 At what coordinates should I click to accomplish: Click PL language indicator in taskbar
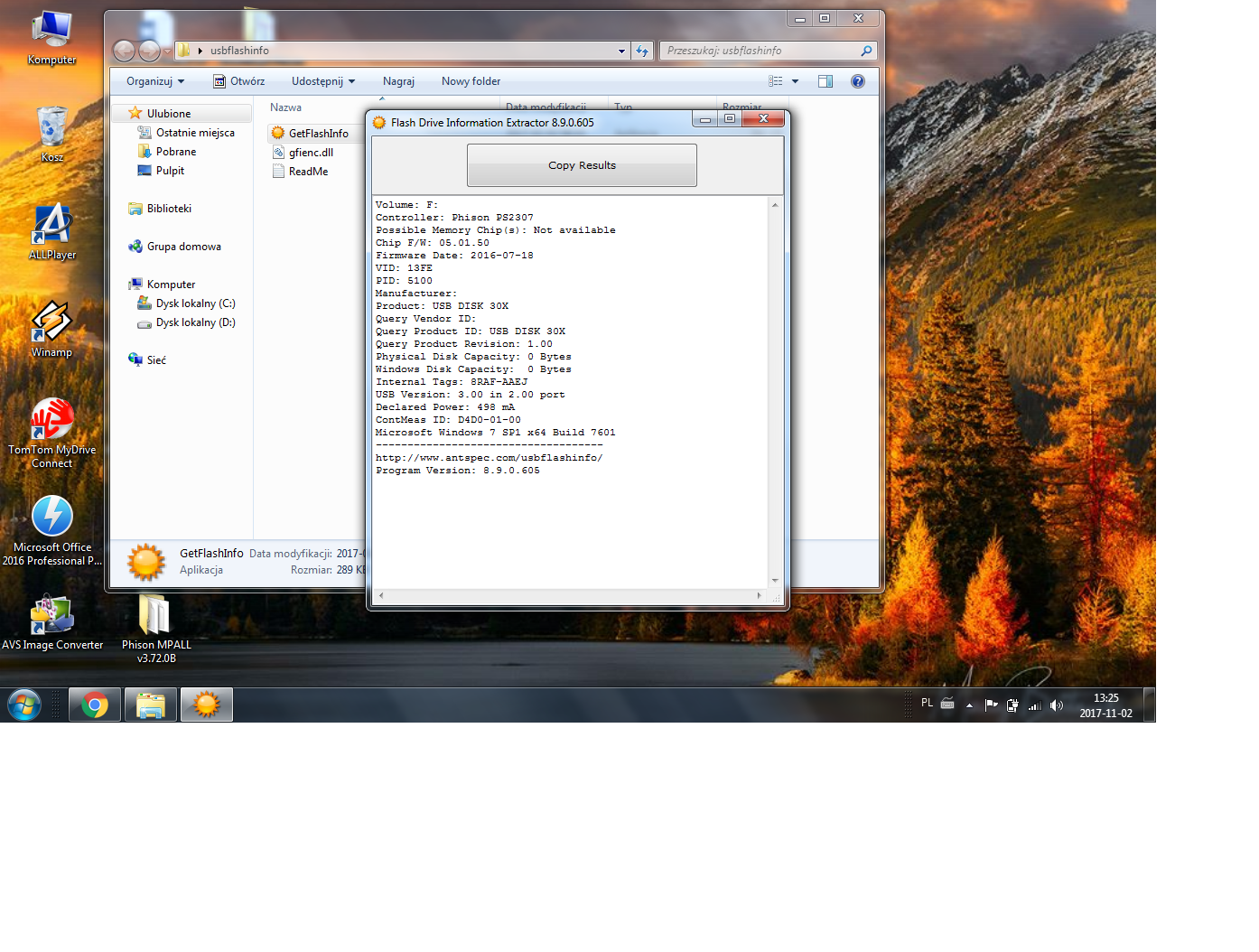[x=927, y=703]
